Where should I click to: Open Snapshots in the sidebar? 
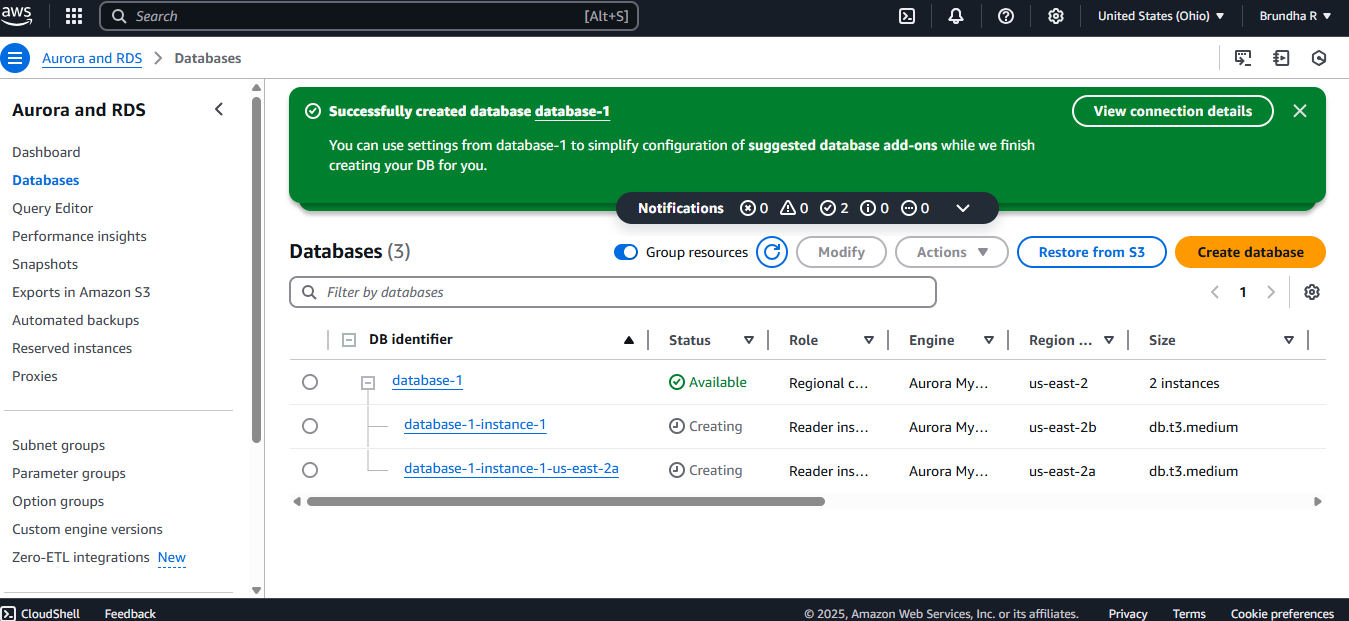coord(45,264)
